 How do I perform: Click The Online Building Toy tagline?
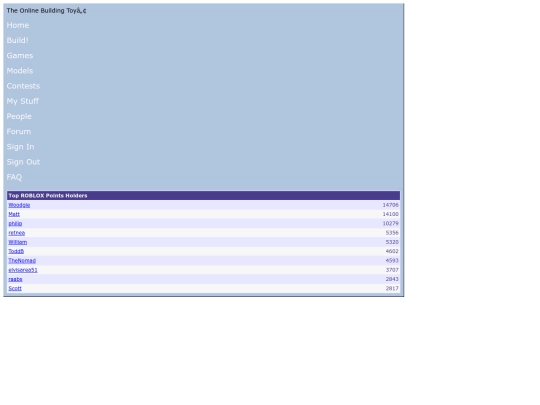click(x=46, y=11)
